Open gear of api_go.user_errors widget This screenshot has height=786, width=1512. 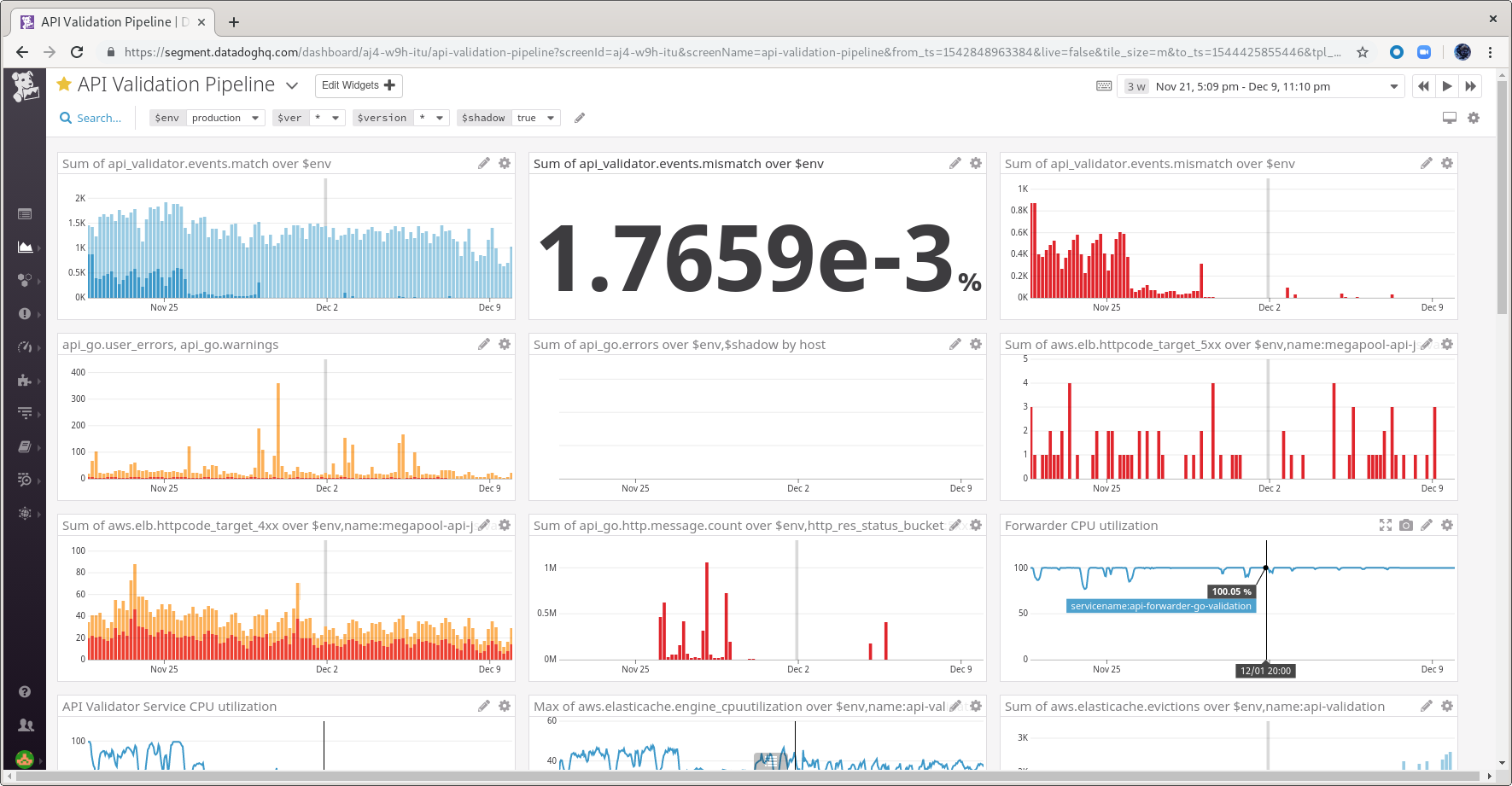point(505,344)
